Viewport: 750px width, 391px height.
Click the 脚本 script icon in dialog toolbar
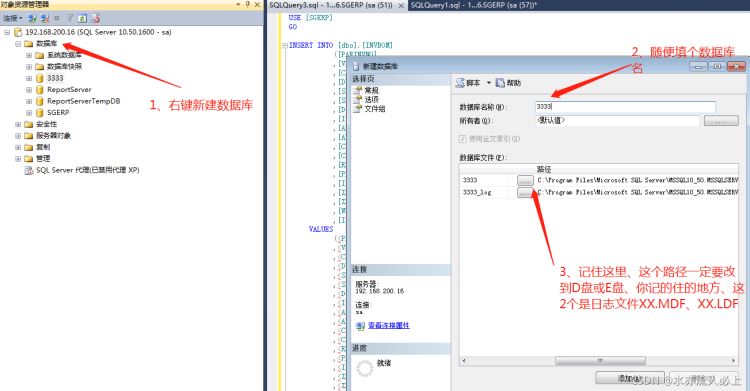click(x=460, y=83)
